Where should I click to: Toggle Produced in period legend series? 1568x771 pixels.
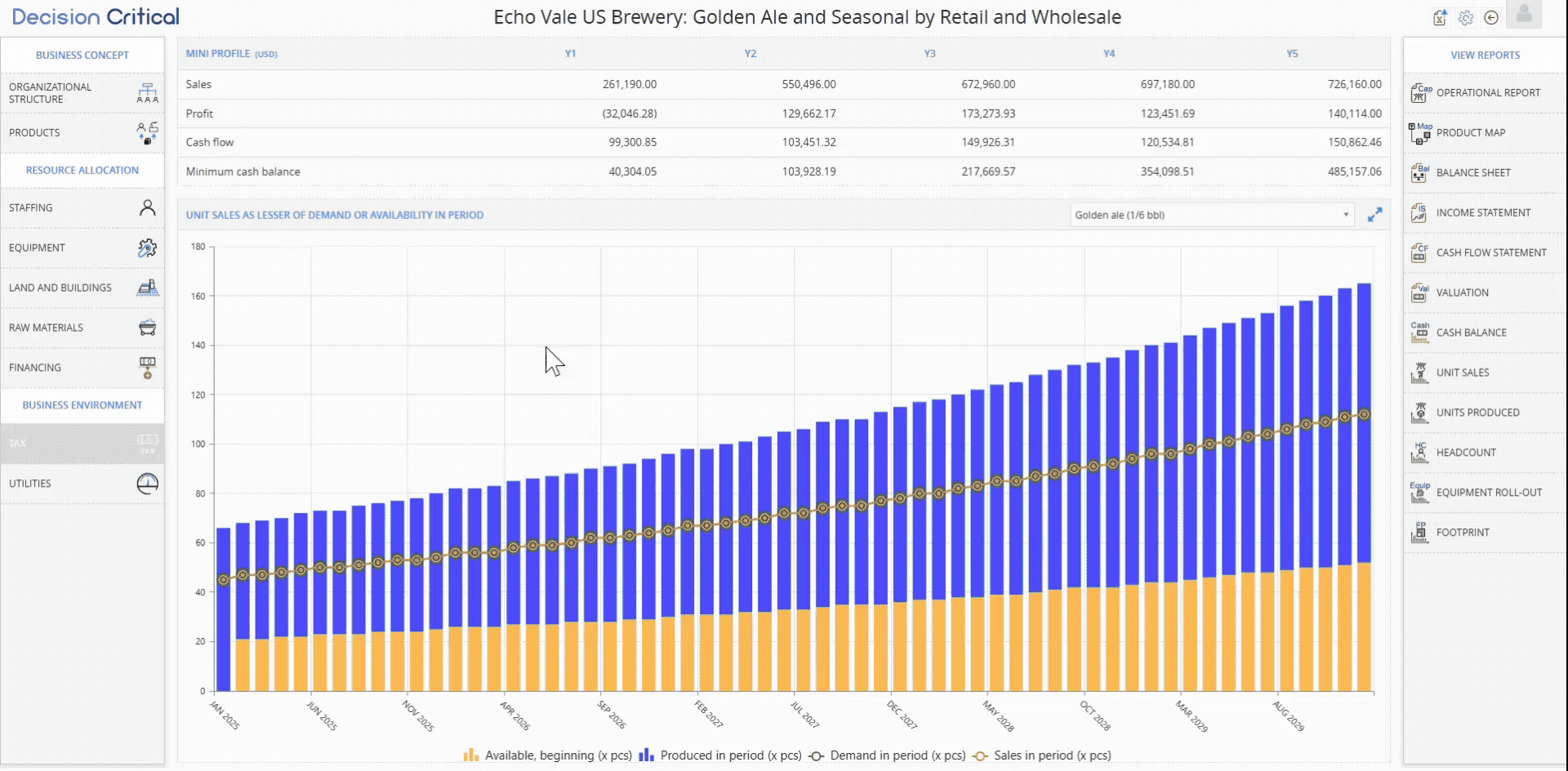(x=720, y=755)
